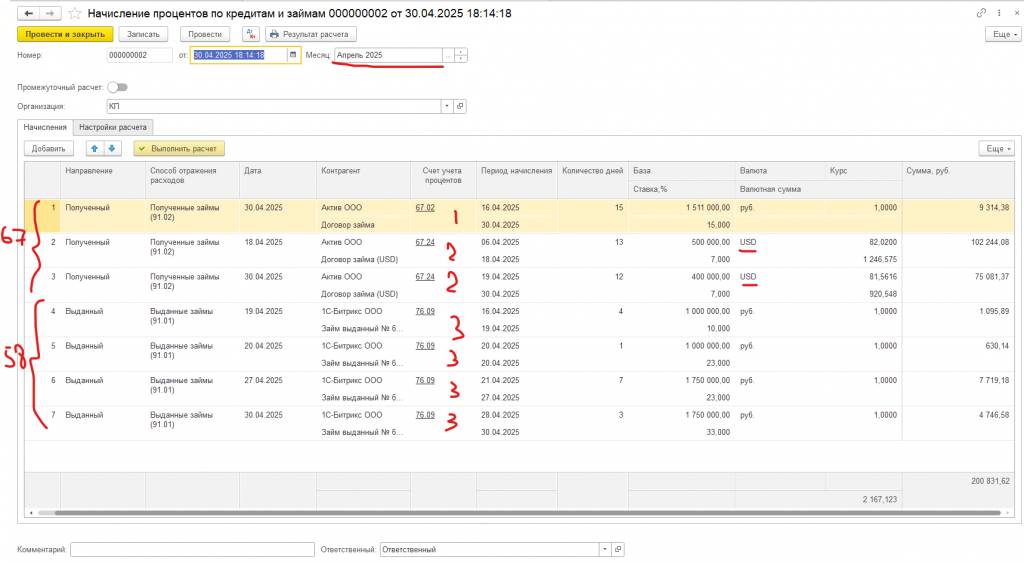
Task: Change month with the Месяц stepper arrows
Action: [x=460, y=56]
